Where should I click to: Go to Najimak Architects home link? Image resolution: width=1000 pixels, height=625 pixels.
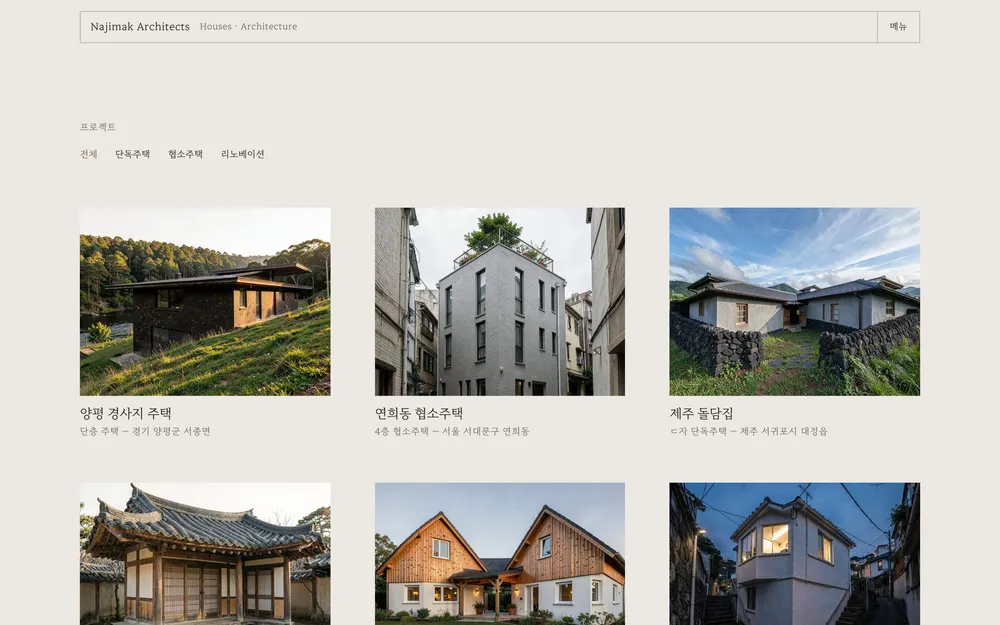pyautogui.click(x=140, y=27)
